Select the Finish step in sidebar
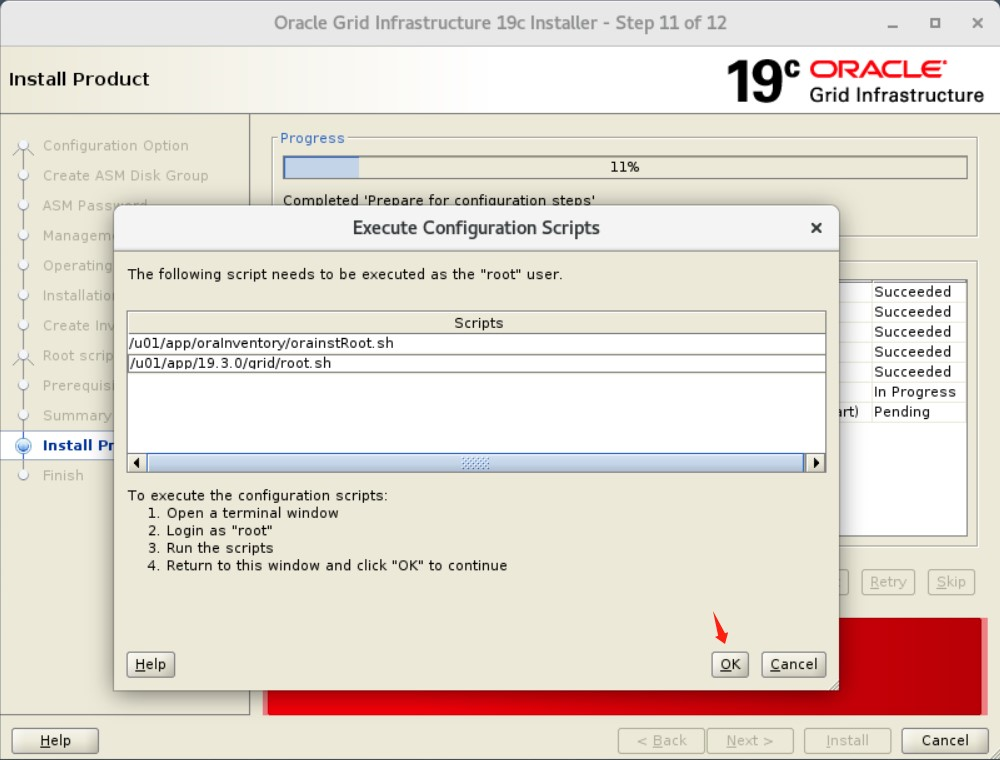 tap(63, 475)
